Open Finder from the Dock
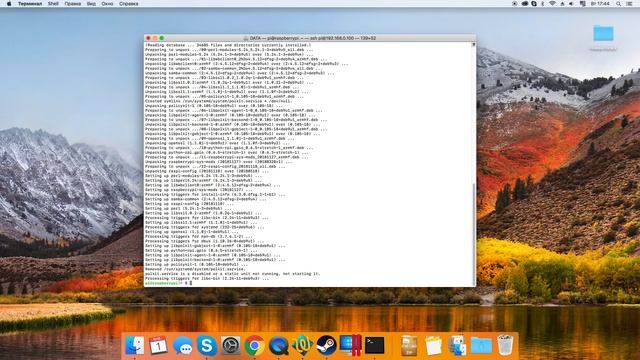Image resolution: width=640 pixels, height=360 pixels. [134, 346]
